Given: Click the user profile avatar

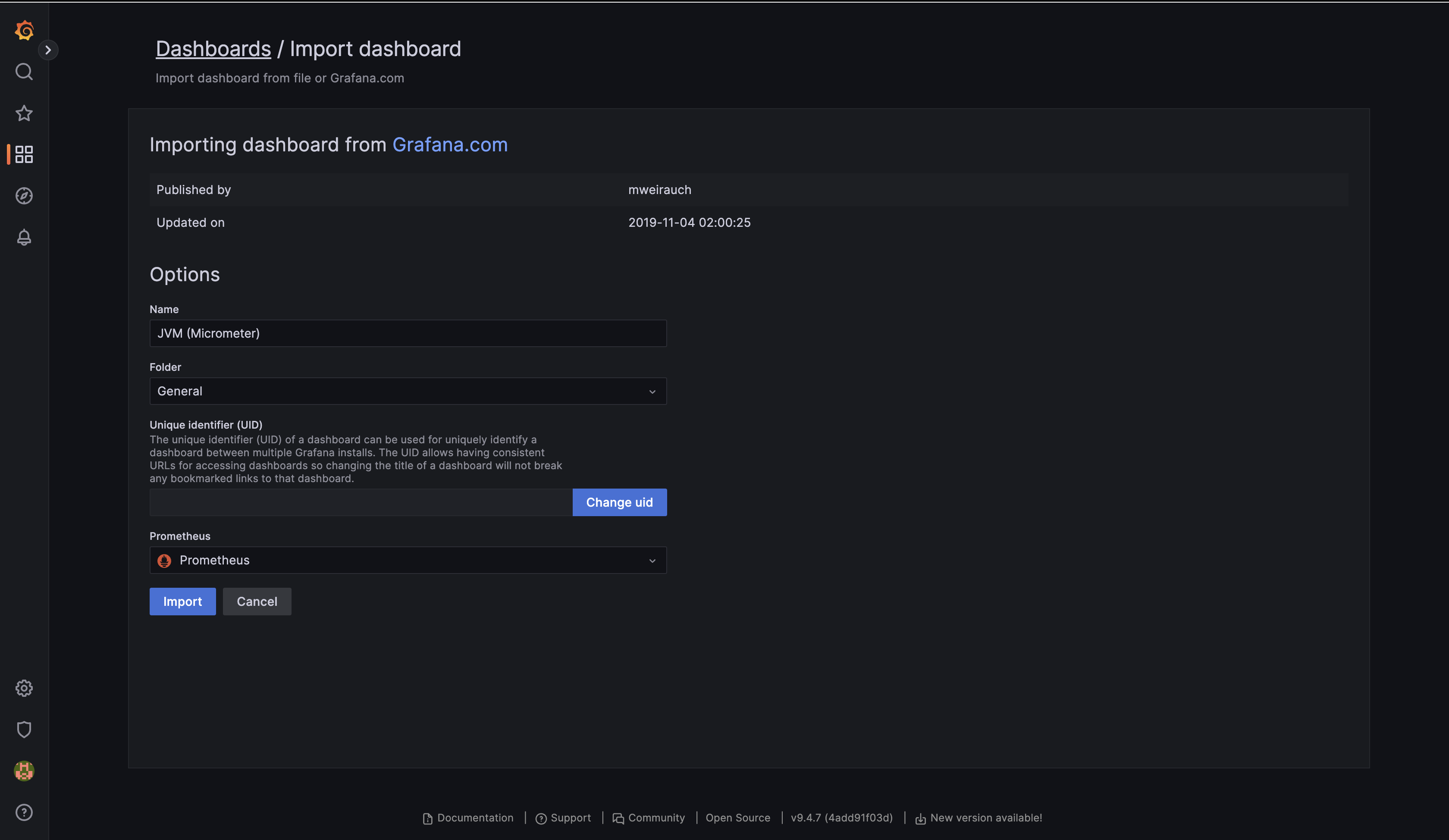Looking at the screenshot, I should point(24,771).
